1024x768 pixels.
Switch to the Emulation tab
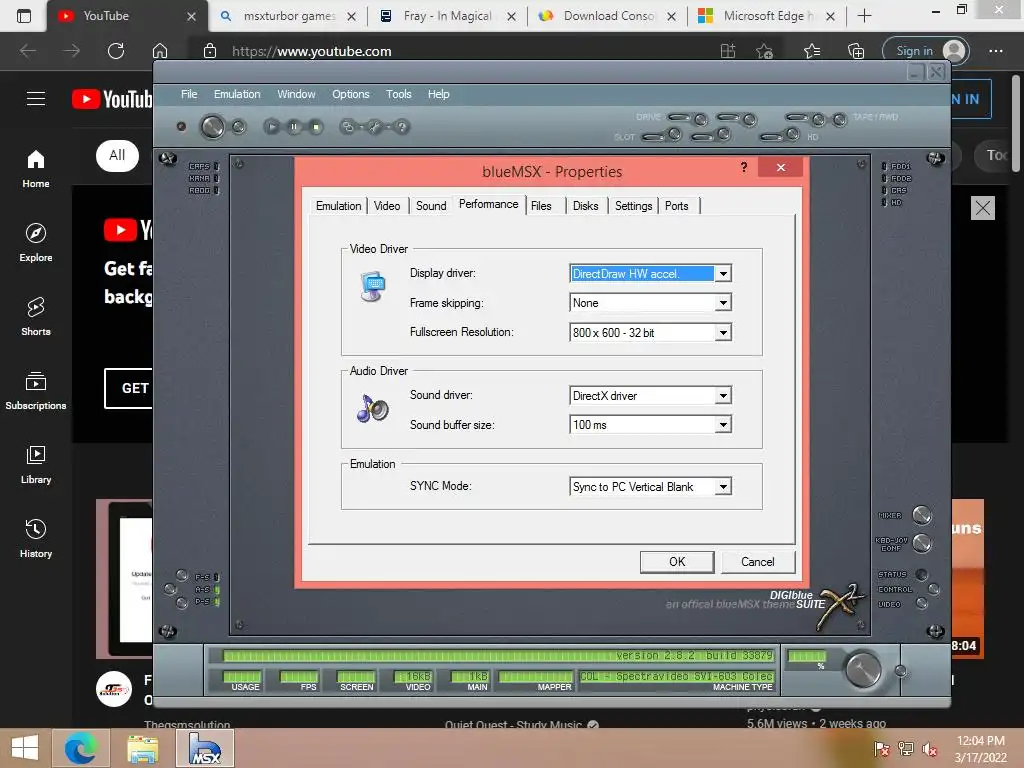tap(338, 206)
